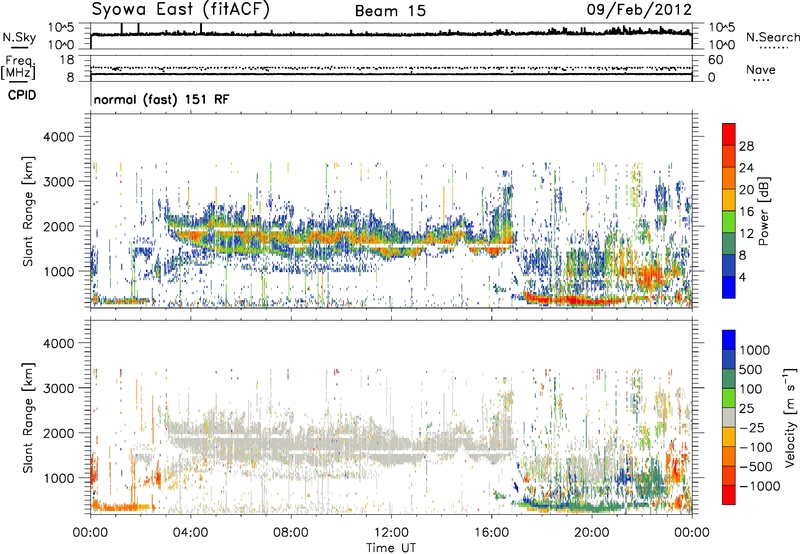Click the gray velocity segment between 25 and -25
800x554 pixels.
[x=729, y=417]
